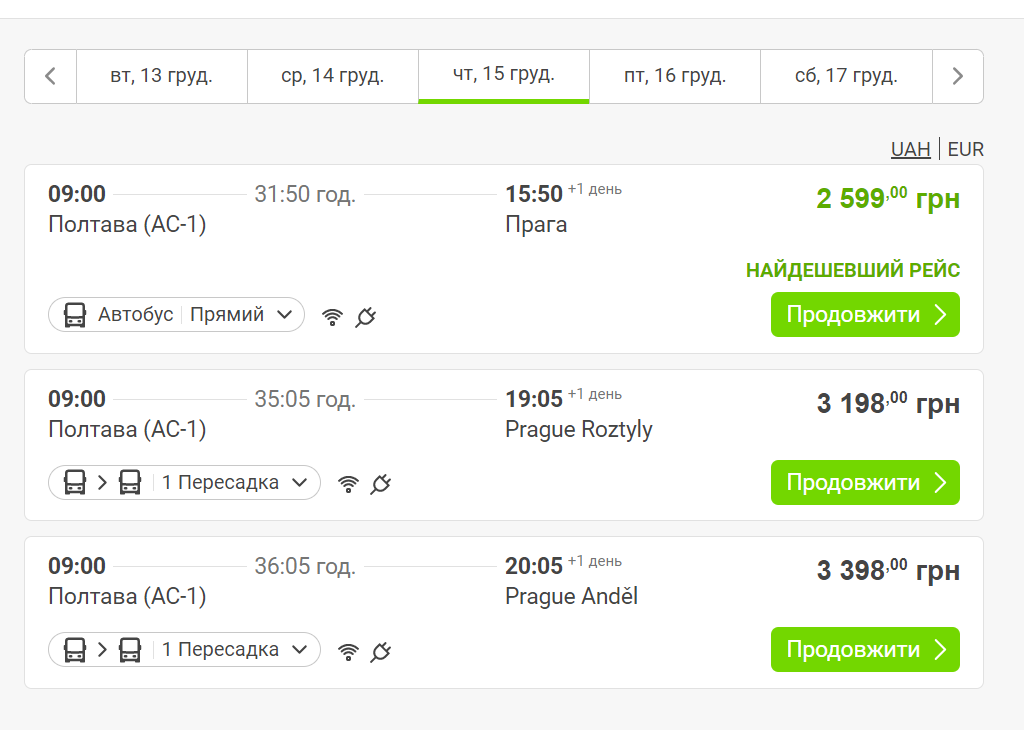1024x730 pixels.
Task: Switch currency to EUR
Action: [965, 150]
